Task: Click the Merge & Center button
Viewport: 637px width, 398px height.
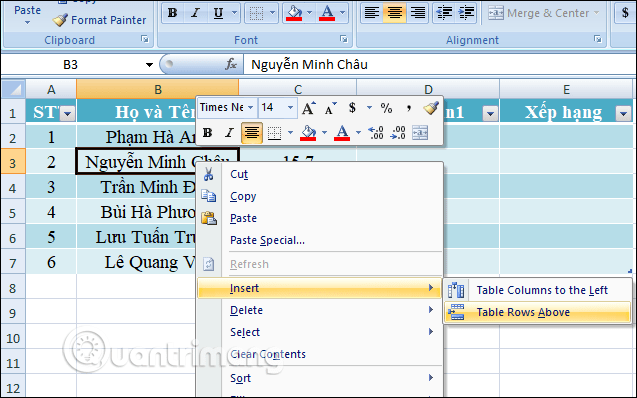Action: pyautogui.click(x=538, y=13)
